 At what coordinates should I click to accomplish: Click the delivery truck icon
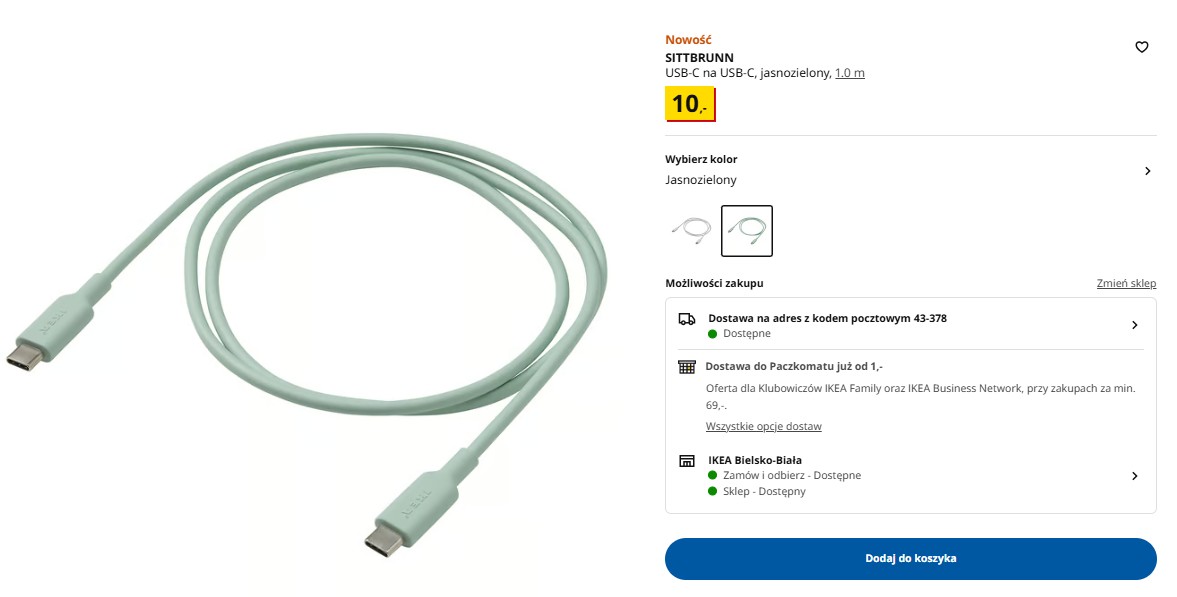(687, 319)
